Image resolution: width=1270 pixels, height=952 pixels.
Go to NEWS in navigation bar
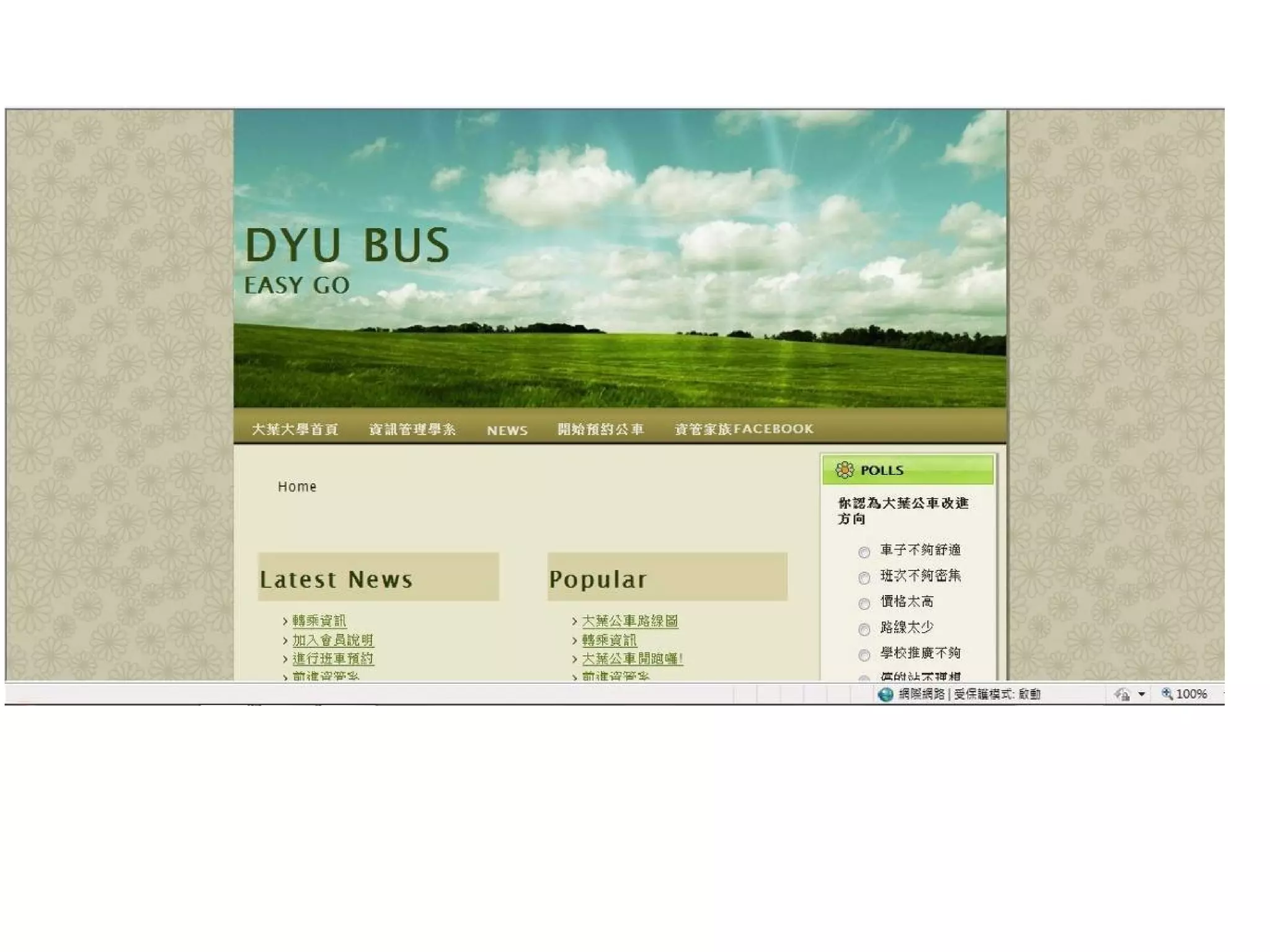(x=507, y=430)
